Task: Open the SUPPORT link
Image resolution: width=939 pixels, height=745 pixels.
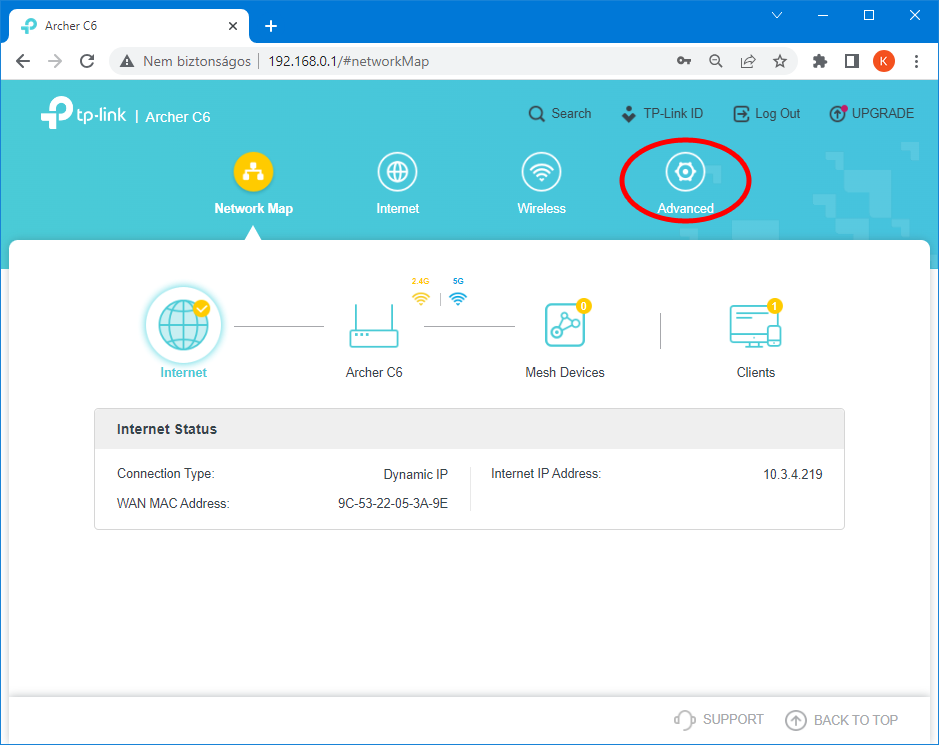Action: click(719, 719)
